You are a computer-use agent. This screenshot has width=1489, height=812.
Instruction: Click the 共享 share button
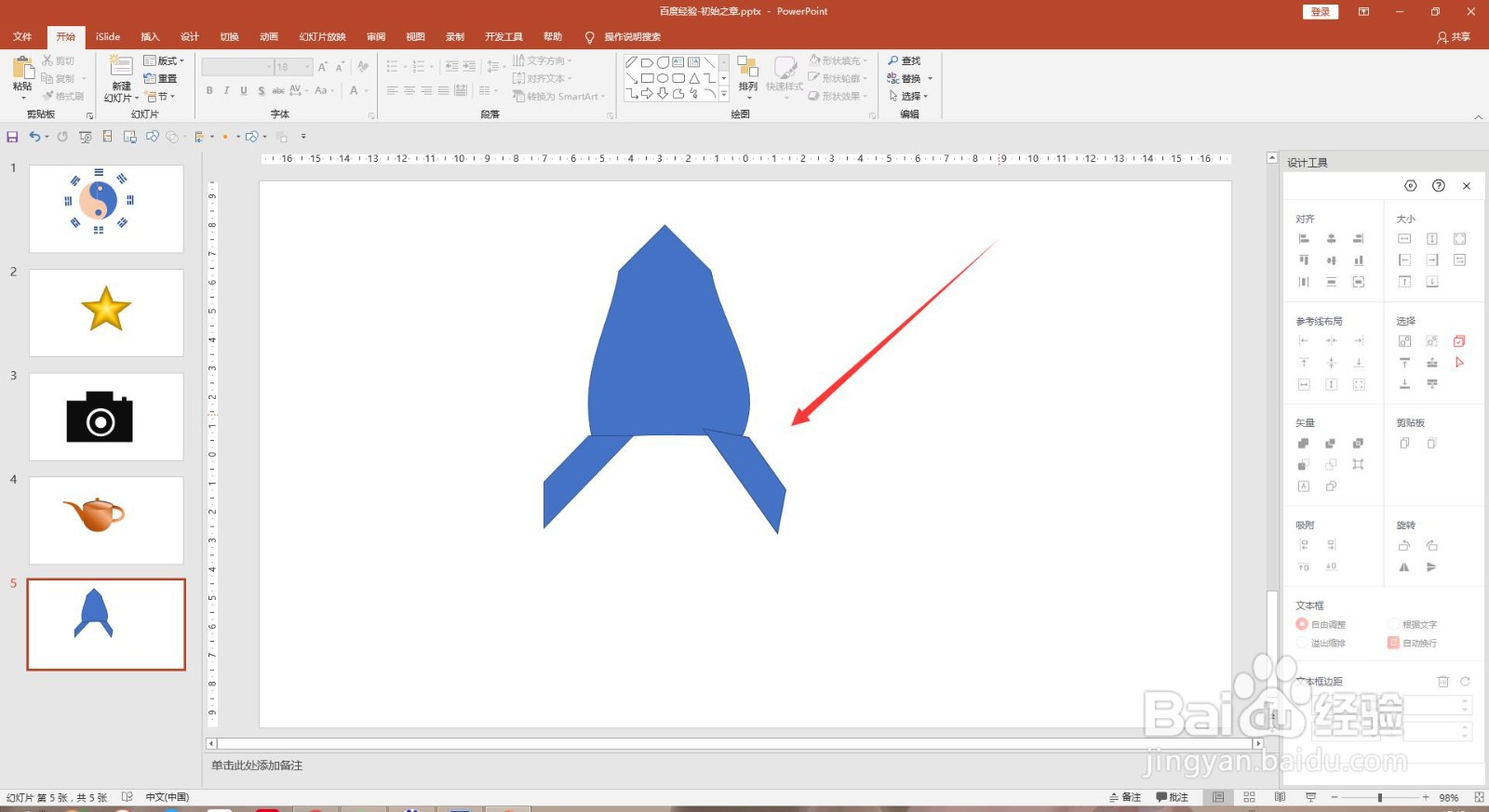click(x=1454, y=37)
